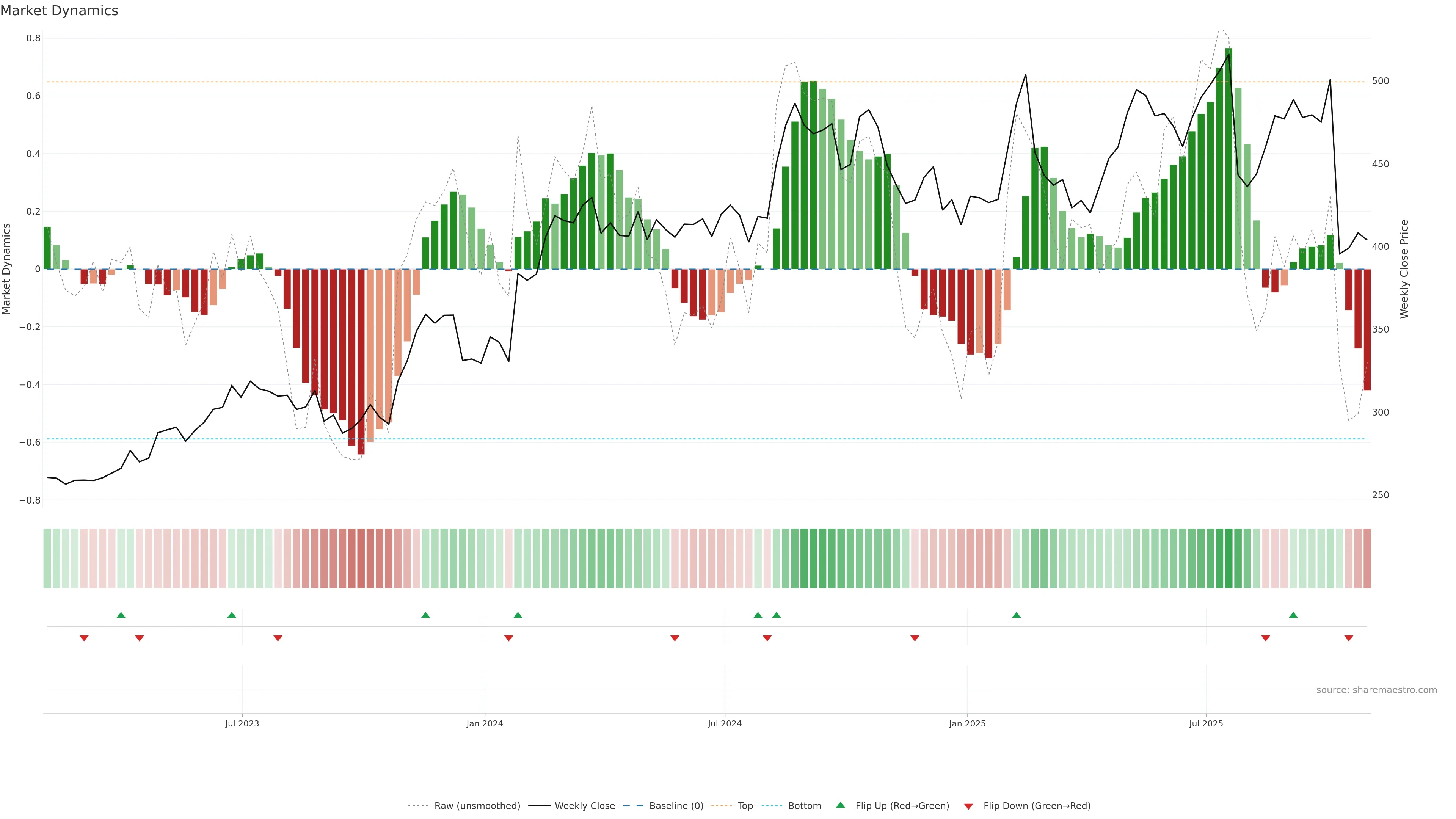The image size is (1456, 819).
Task: Toggle the Top threshold legend entry
Action: [745, 806]
